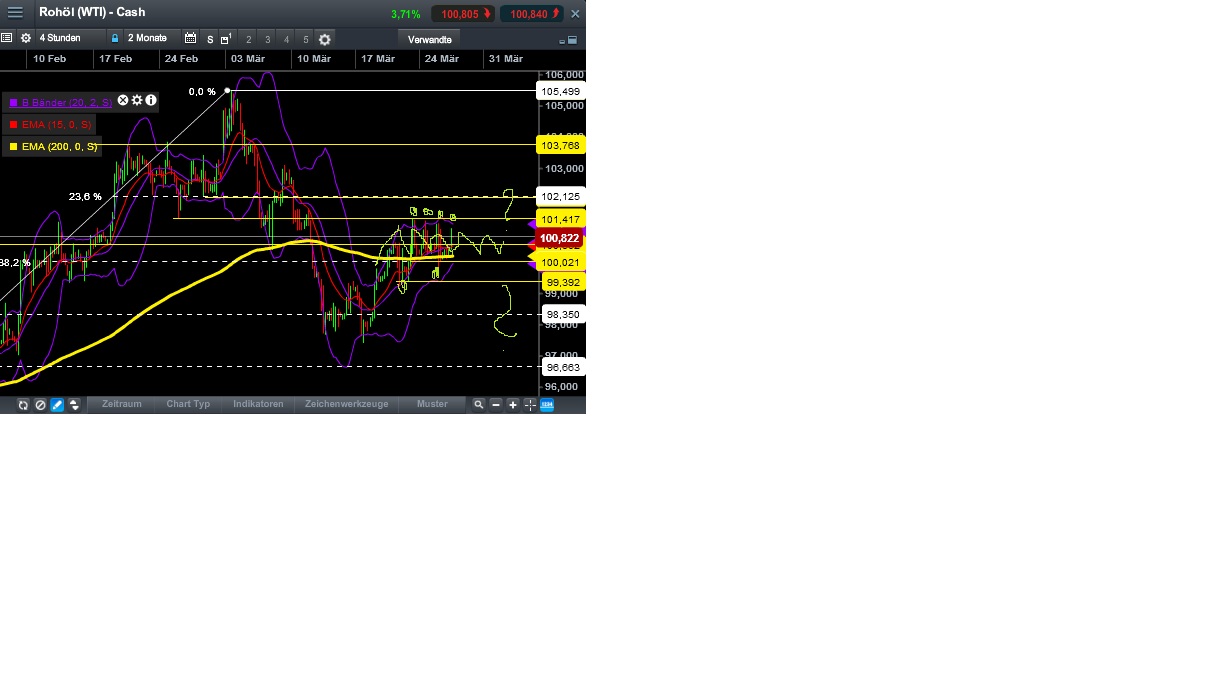Open the 4 Stunden timeframe dropdown
This screenshot has height=698, width=1207.
point(60,39)
